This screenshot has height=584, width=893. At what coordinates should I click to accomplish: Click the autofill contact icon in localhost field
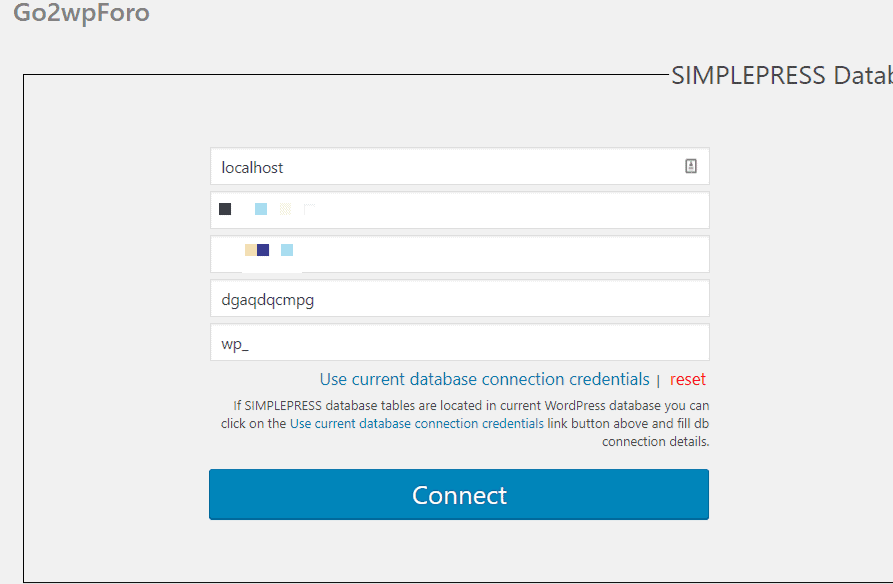click(690, 166)
